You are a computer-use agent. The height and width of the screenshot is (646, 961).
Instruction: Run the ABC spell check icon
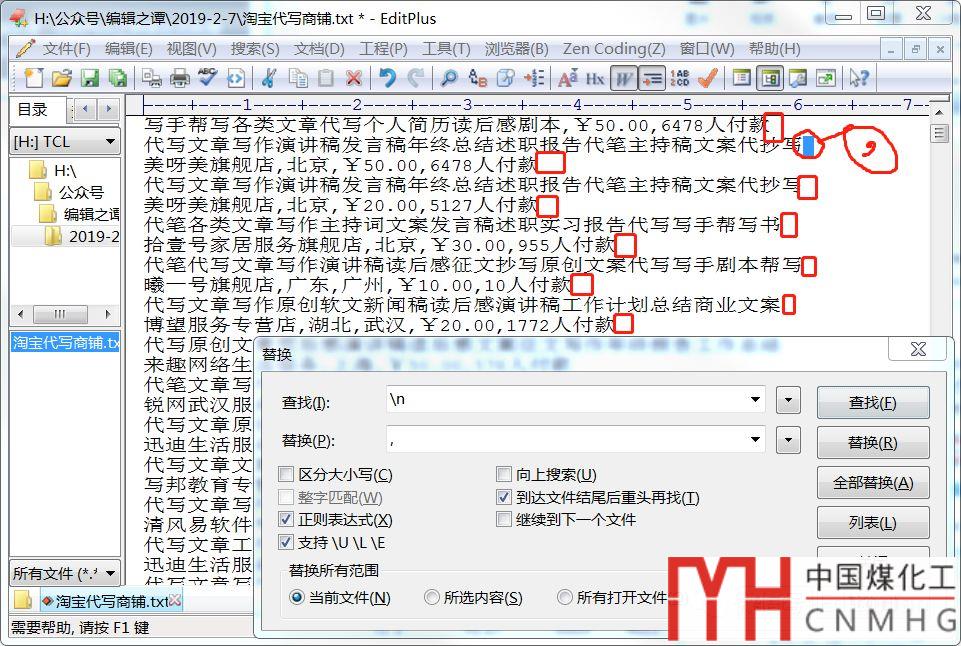point(208,78)
